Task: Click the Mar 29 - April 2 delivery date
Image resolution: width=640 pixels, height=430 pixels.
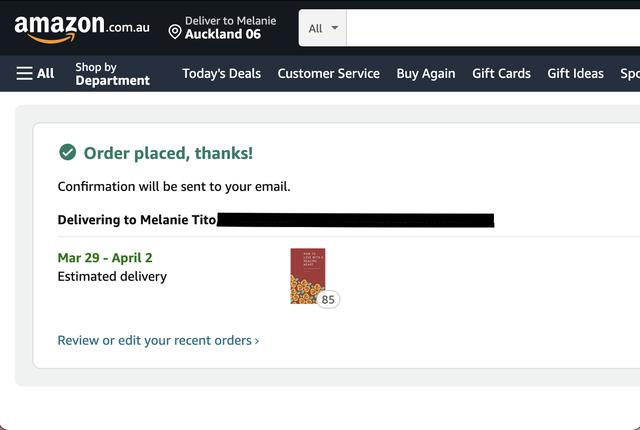Action: [105, 258]
